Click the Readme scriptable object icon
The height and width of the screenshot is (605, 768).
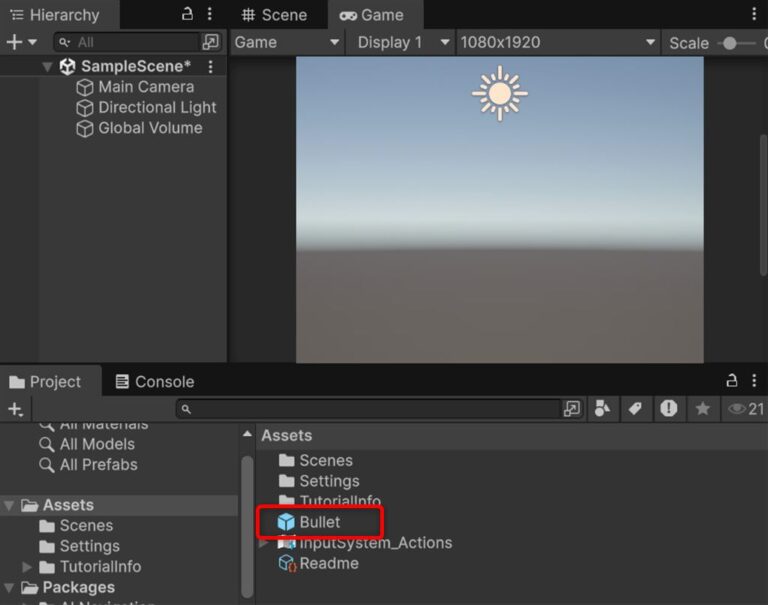pos(287,563)
